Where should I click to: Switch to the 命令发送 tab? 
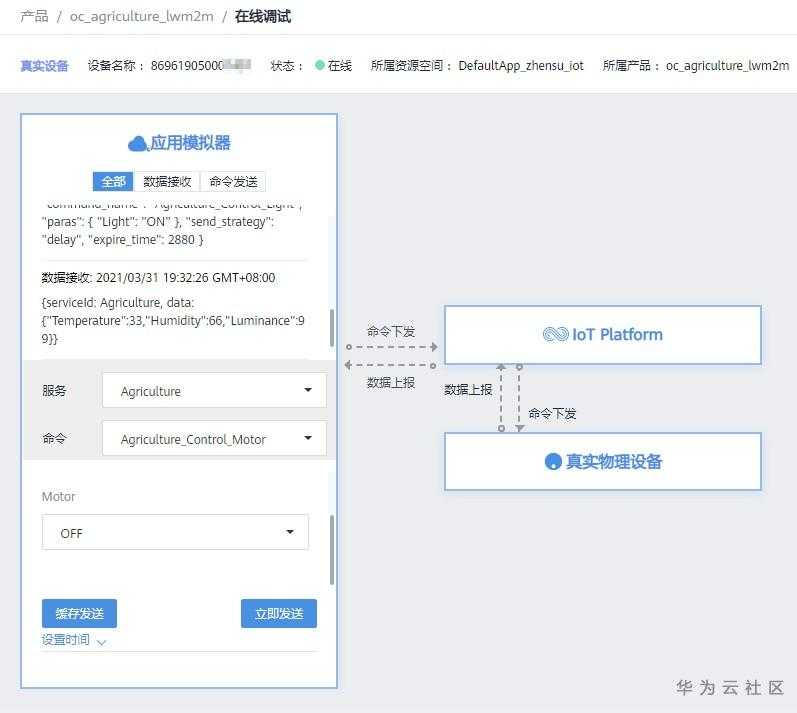click(233, 181)
